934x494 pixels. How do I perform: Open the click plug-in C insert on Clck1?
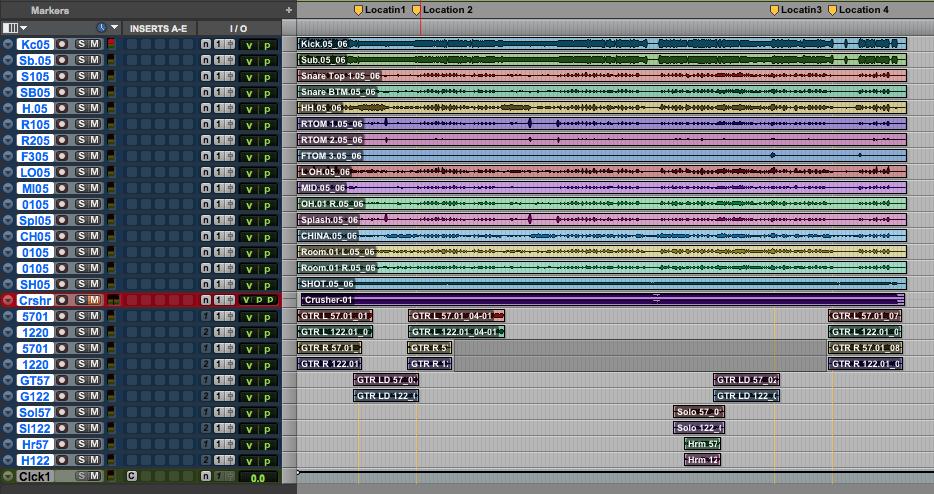tap(132, 476)
